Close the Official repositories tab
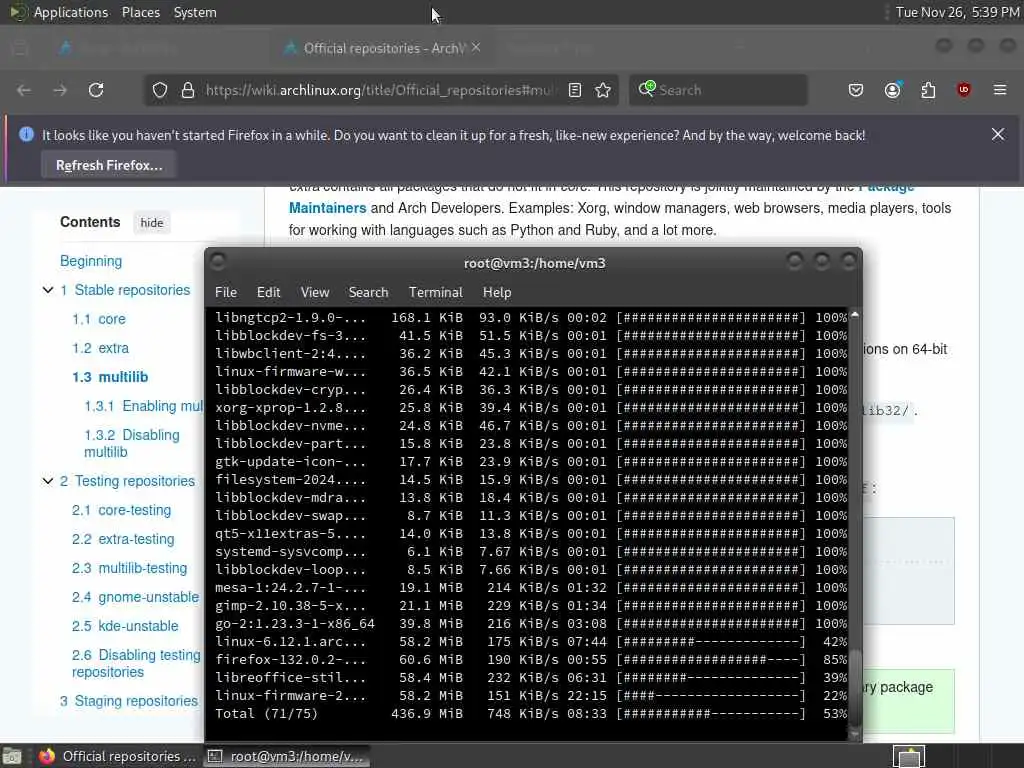Viewport: 1024px width, 768px height. point(476,47)
